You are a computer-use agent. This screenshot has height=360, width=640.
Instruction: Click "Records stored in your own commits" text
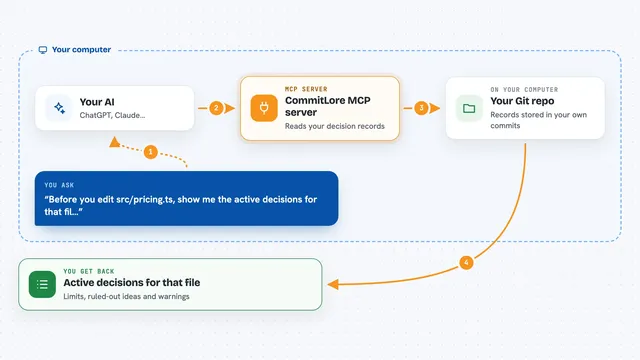pos(539,120)
